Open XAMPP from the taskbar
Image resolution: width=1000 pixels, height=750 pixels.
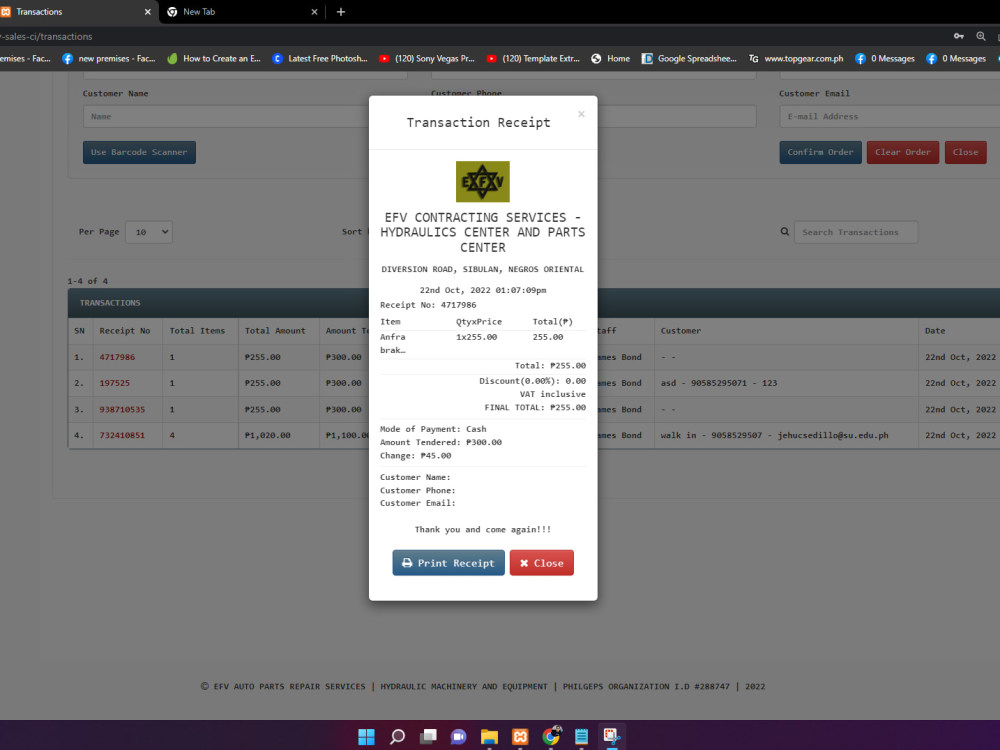pyautogui.click(x=520, y=737)
